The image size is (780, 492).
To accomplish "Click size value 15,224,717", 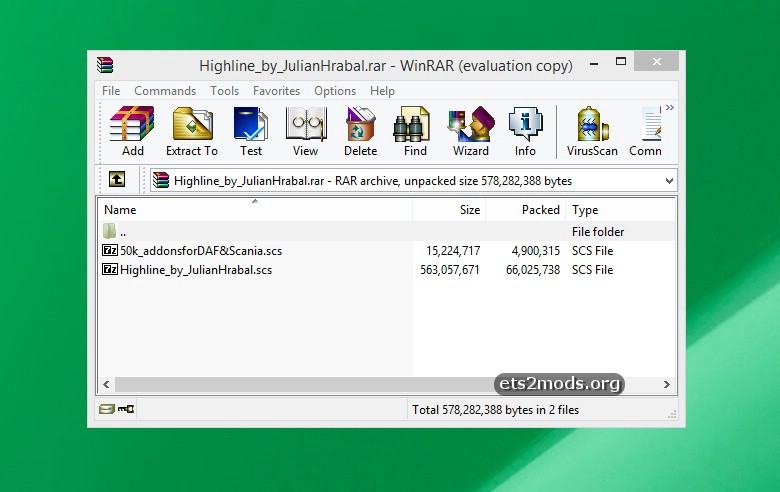I will pyautogui.click(x=453, y=251).
